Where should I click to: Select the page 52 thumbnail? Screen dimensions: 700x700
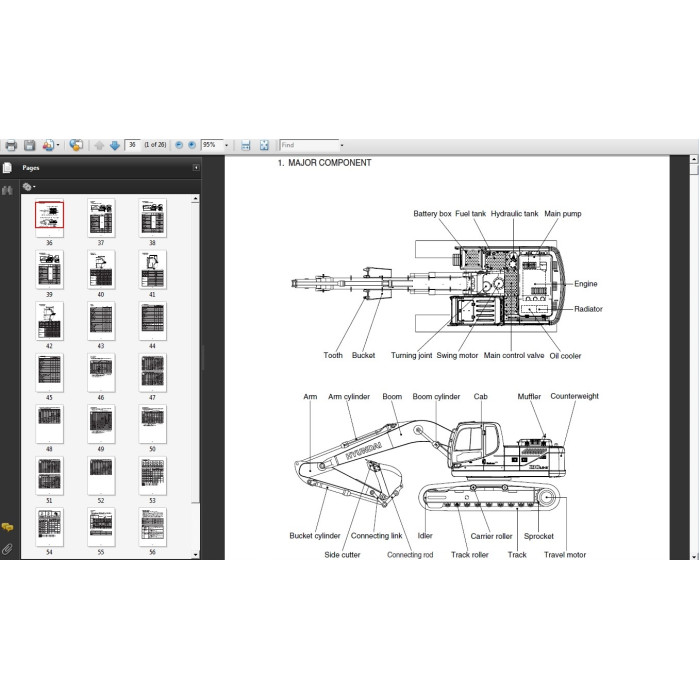(101, 476)
